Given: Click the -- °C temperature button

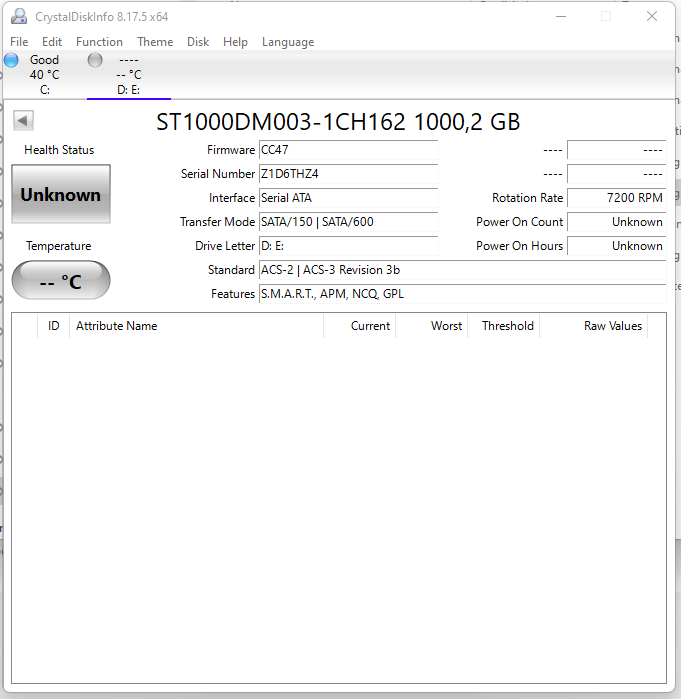Looking at the screenshot, I should (61, 280).
